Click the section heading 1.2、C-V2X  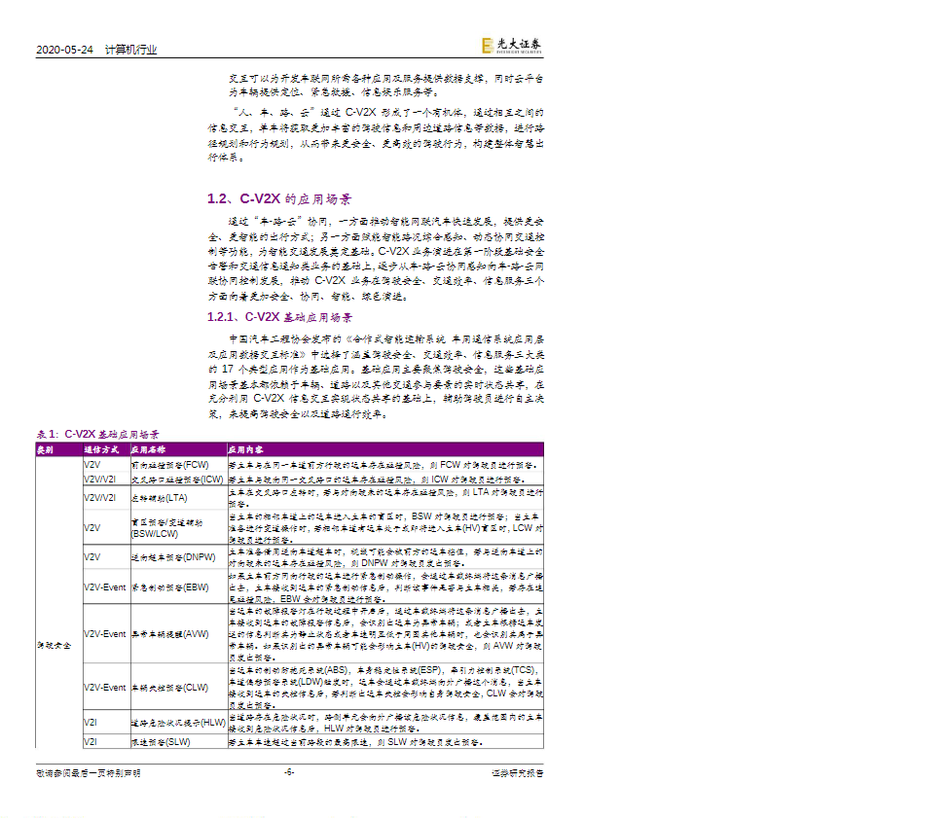coord(278,199)
